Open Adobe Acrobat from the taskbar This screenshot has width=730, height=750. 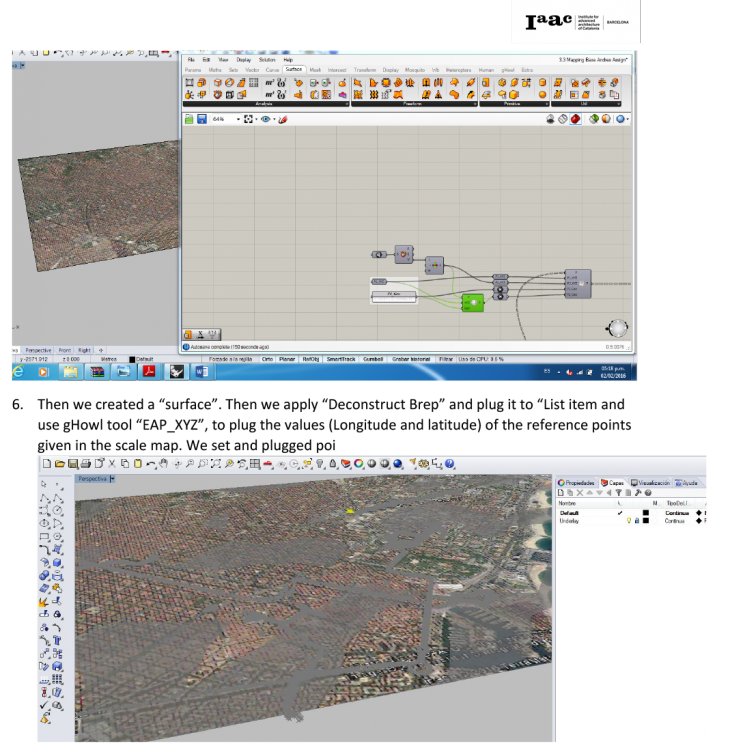pyautogui.click(x=148, y=371)
